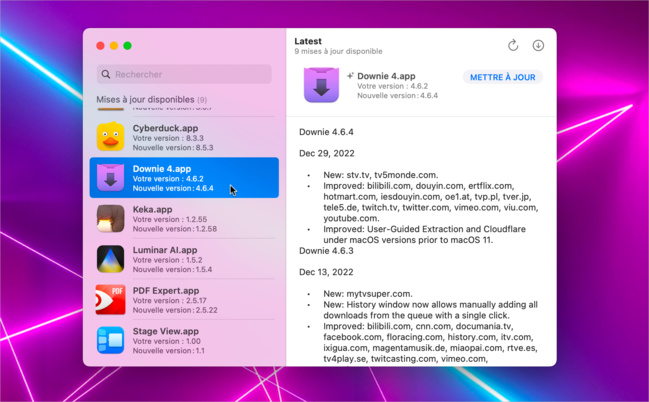Click the green full-screen window button
Screen dimensions: 649x402
tap(127, 46)
